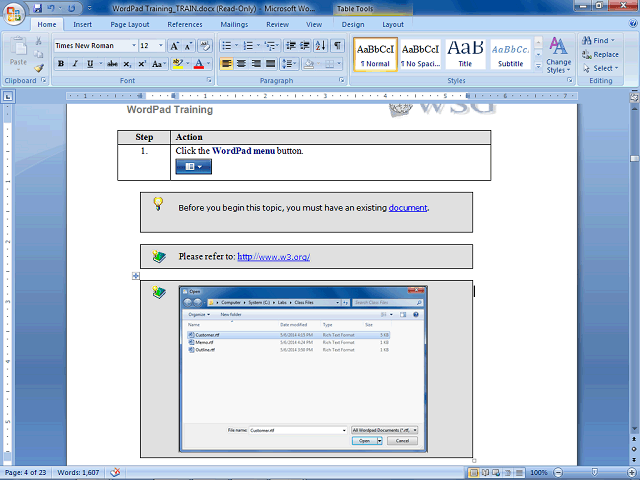Save the document from Quick Access toolbar
The width and height of the screenshot is (640, 480).
(38, 8)
